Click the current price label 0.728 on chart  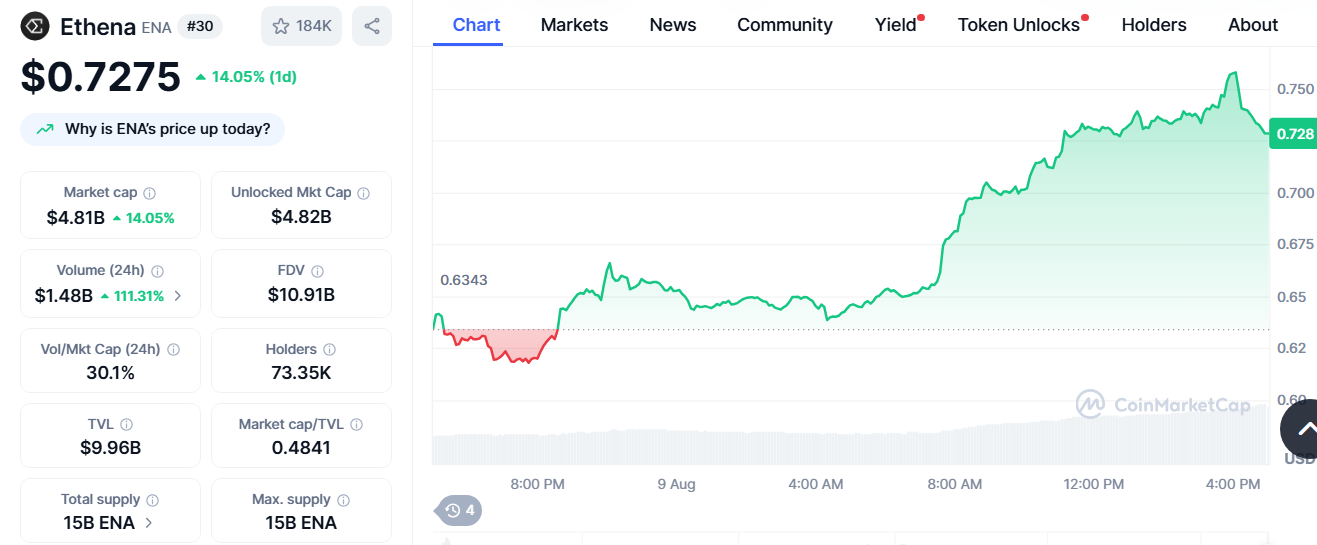pyautogui.click(x=1294, y=134)
